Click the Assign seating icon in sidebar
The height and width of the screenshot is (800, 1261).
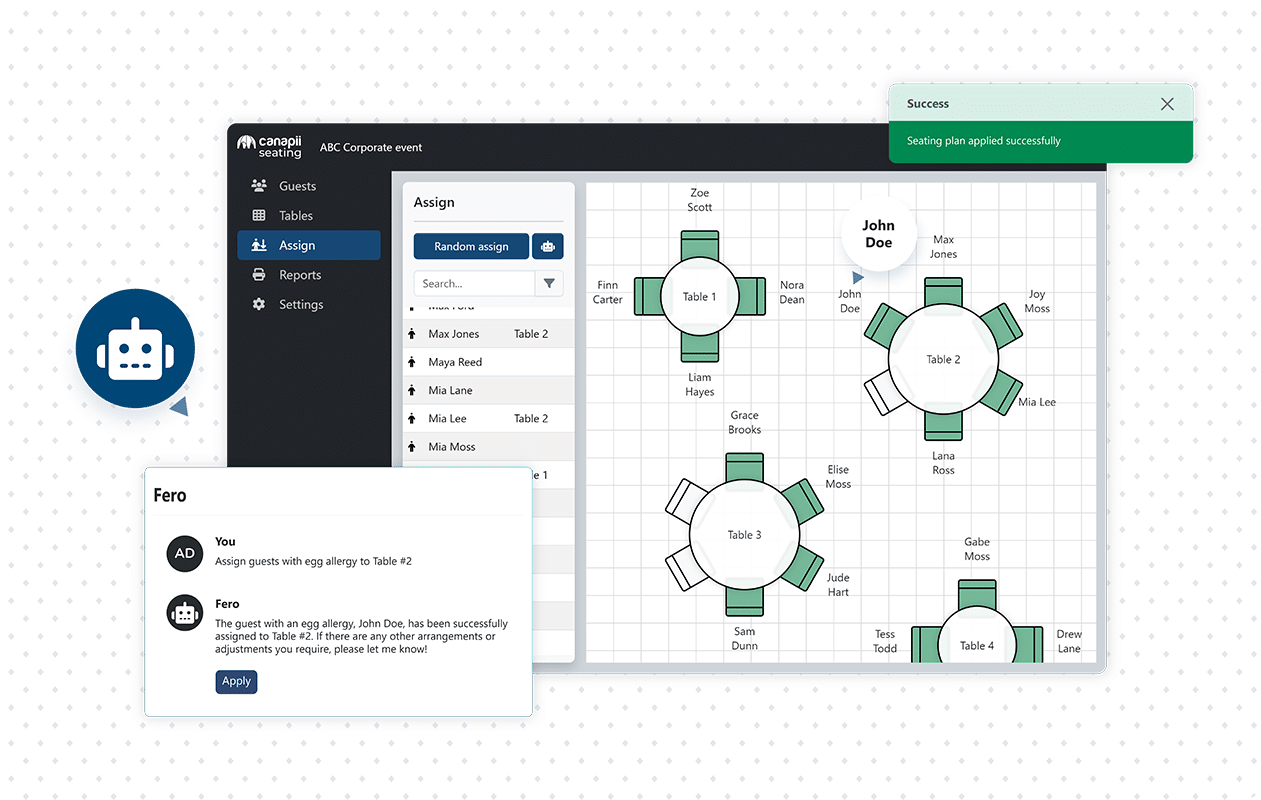[x=259, y=245]
